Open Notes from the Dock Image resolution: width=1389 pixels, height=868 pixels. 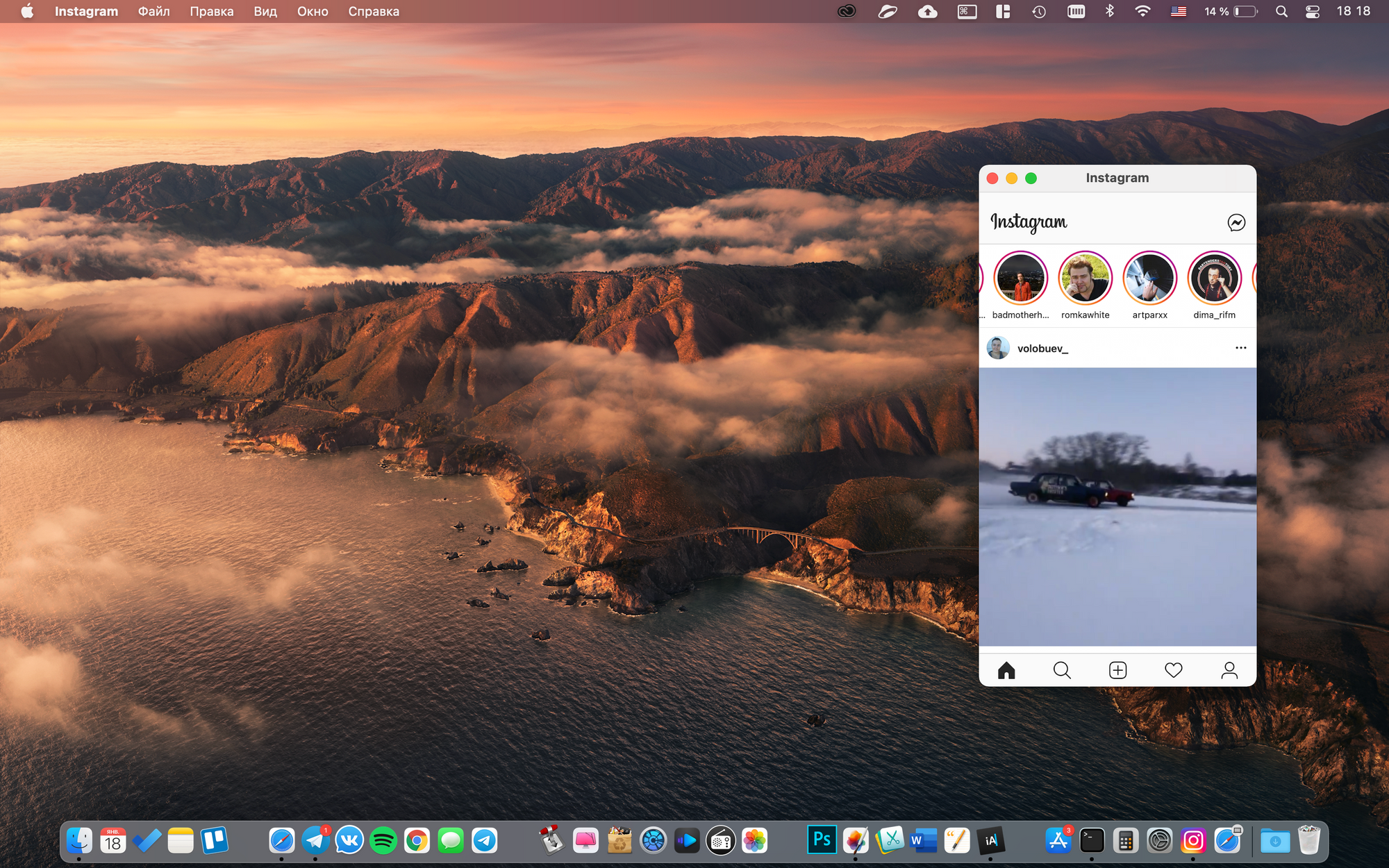pos(181,841)
